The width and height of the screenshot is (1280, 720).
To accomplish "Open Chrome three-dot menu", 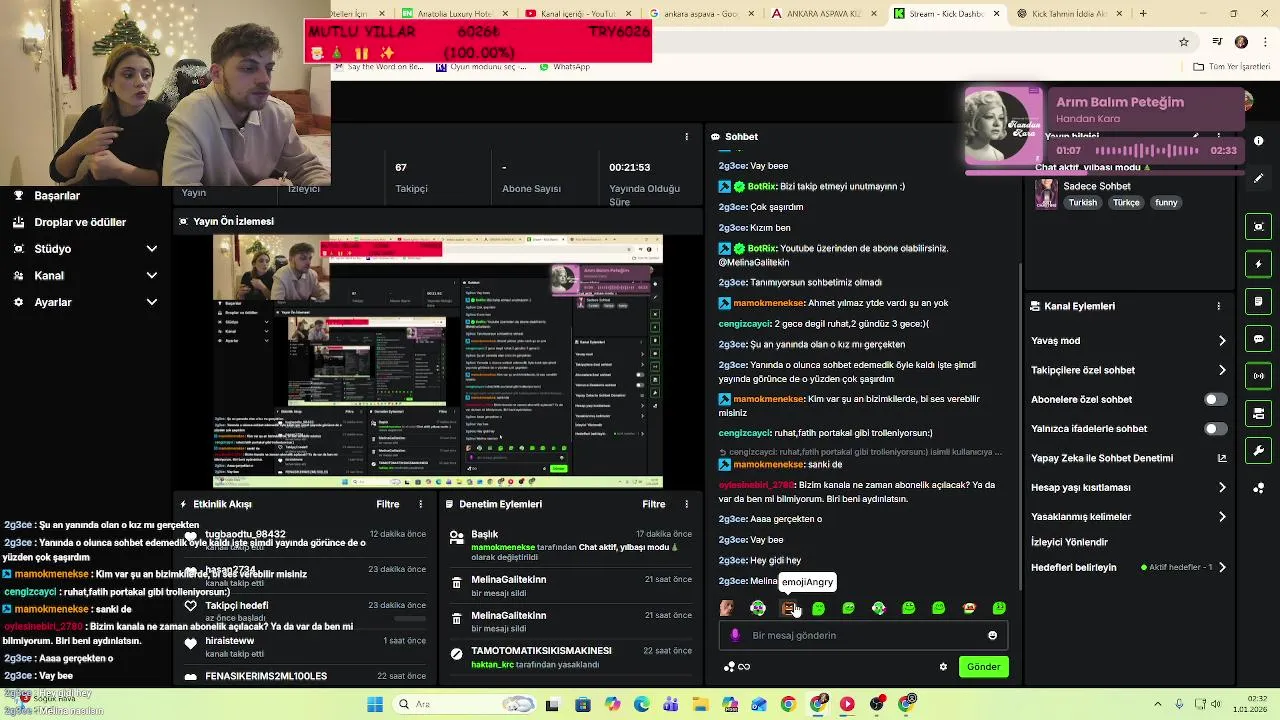I will pos(1264,42).
